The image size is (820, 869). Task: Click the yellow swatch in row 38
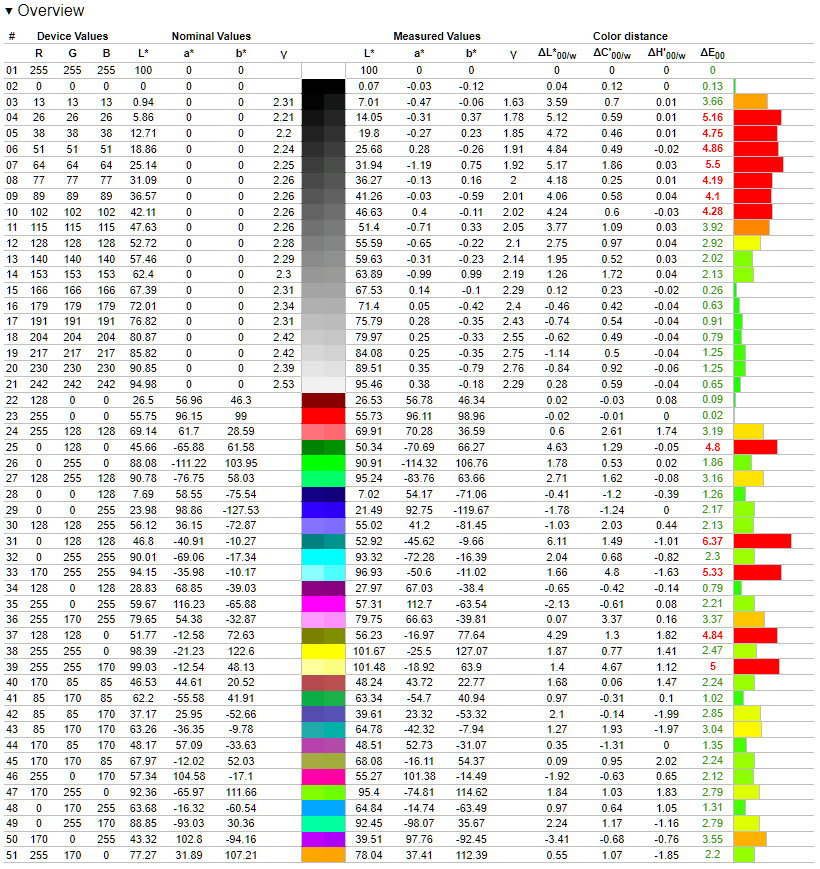(323, 652)
